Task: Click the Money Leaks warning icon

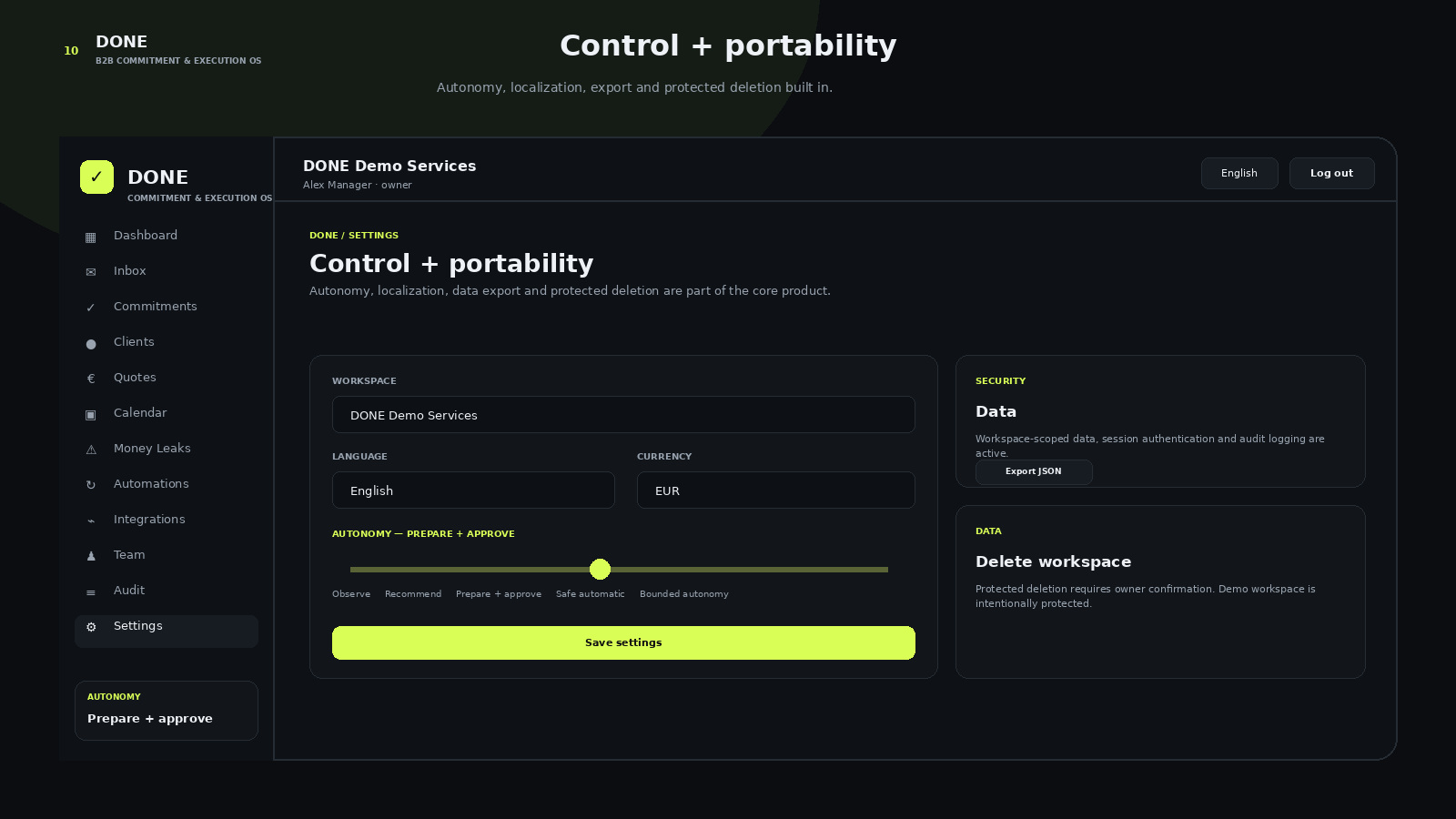Action: 91,450
